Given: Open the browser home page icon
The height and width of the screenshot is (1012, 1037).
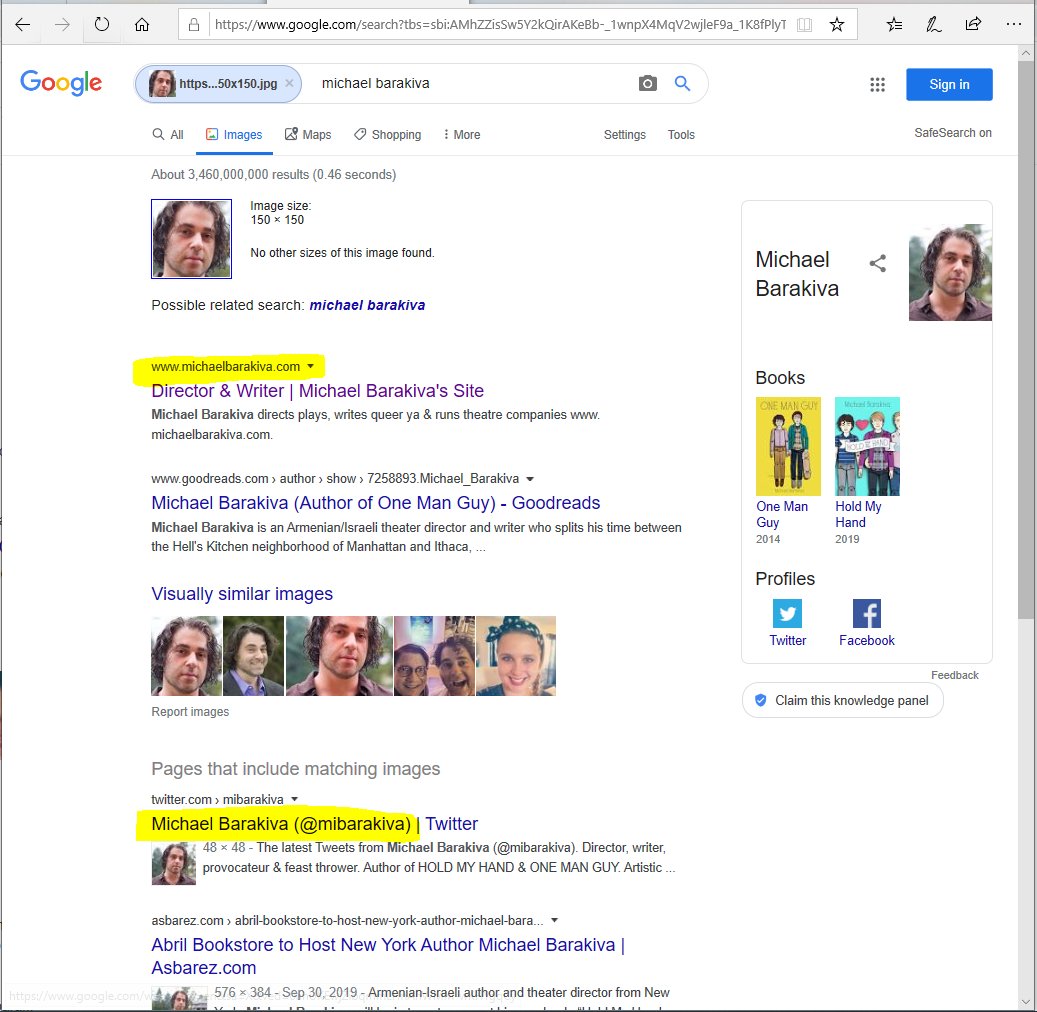Looking at the screenshot, I should tap(142, 25).
